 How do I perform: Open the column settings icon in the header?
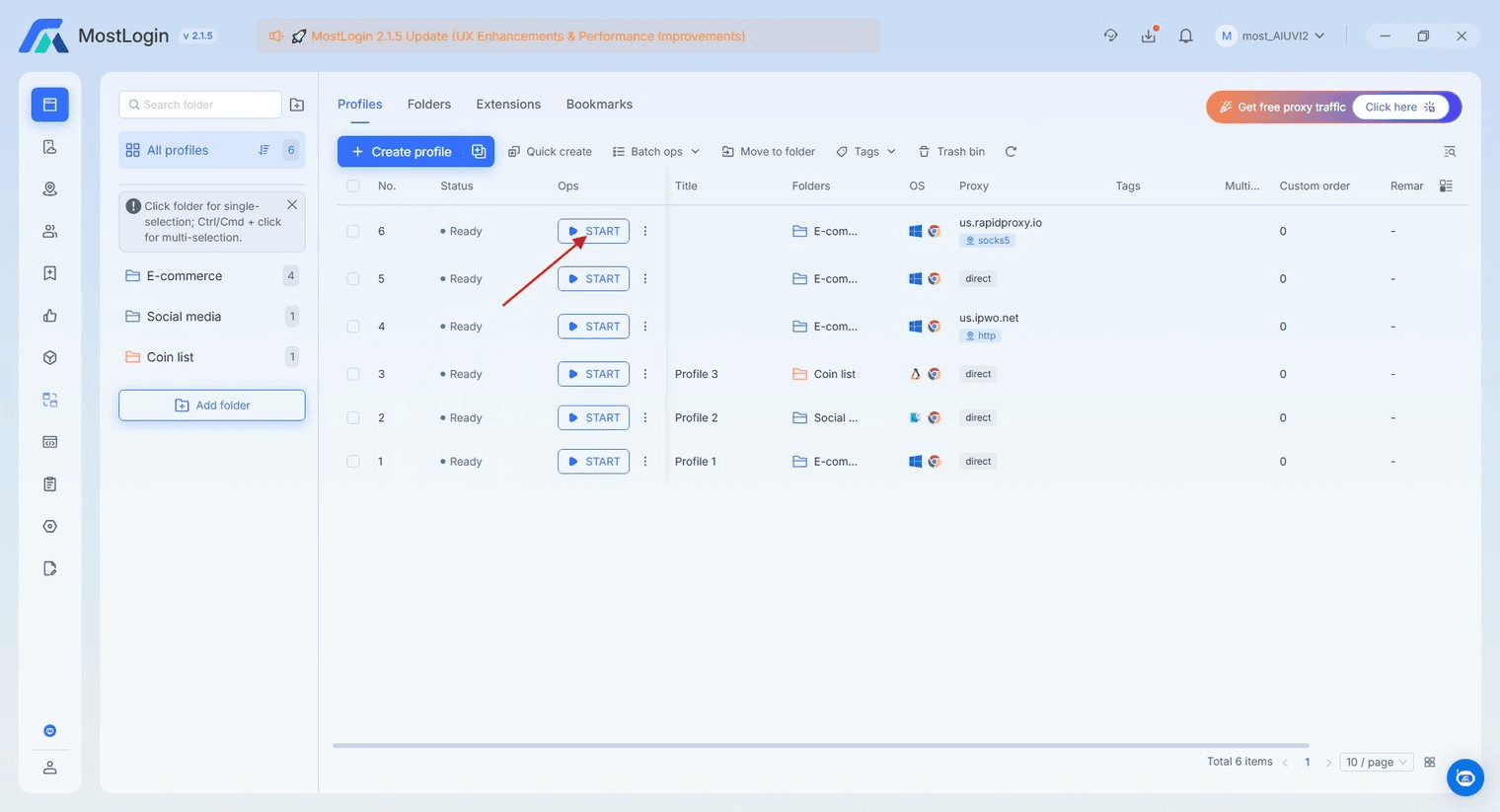[x=1446, y=185]
